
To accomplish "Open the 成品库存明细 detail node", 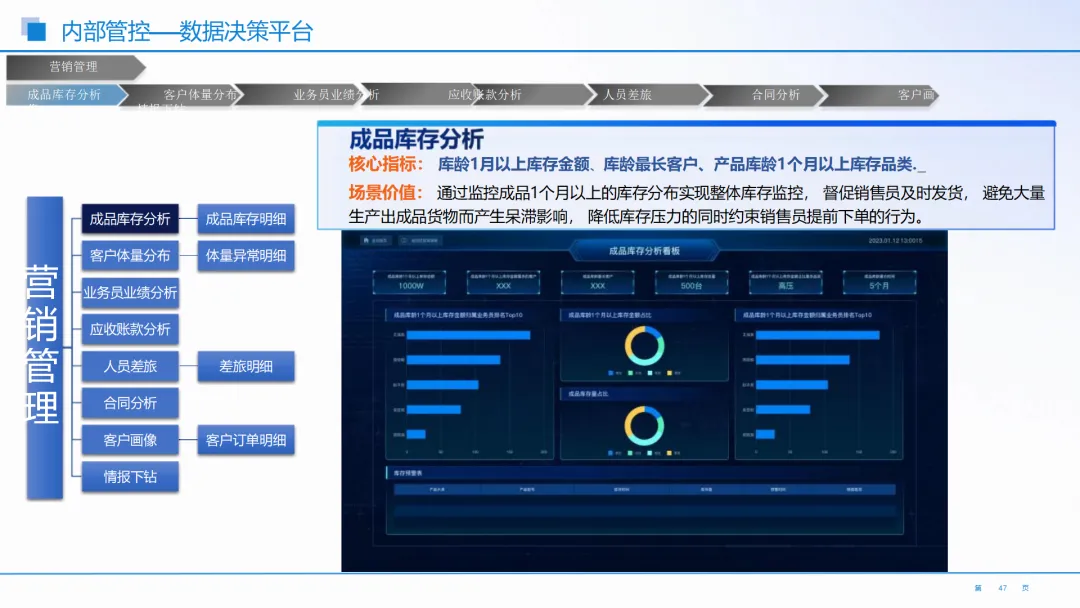I will click(246, 219).
